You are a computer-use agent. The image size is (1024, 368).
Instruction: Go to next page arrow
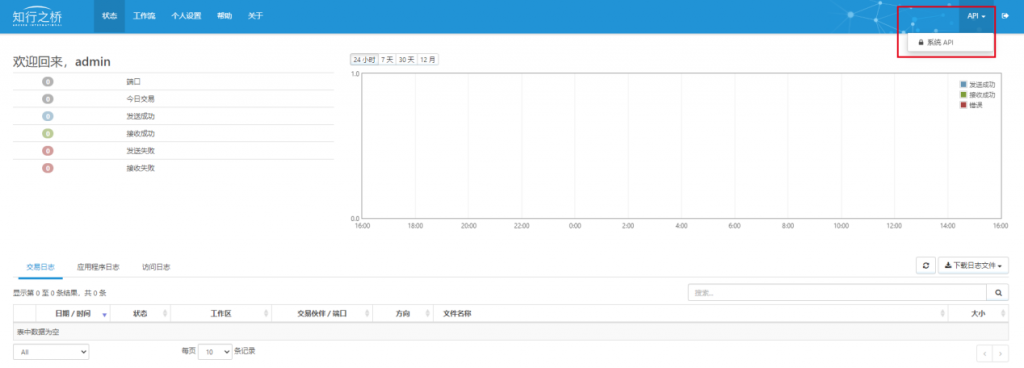pyautogui.click(x=1000, y=354)
